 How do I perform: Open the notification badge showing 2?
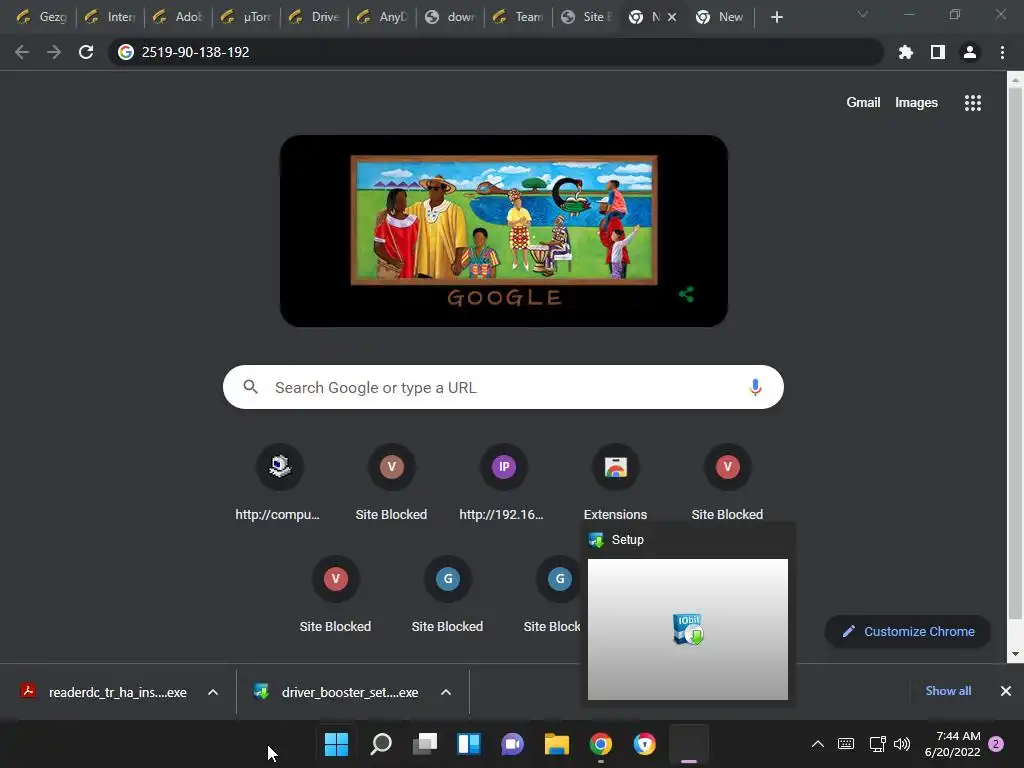996,744
